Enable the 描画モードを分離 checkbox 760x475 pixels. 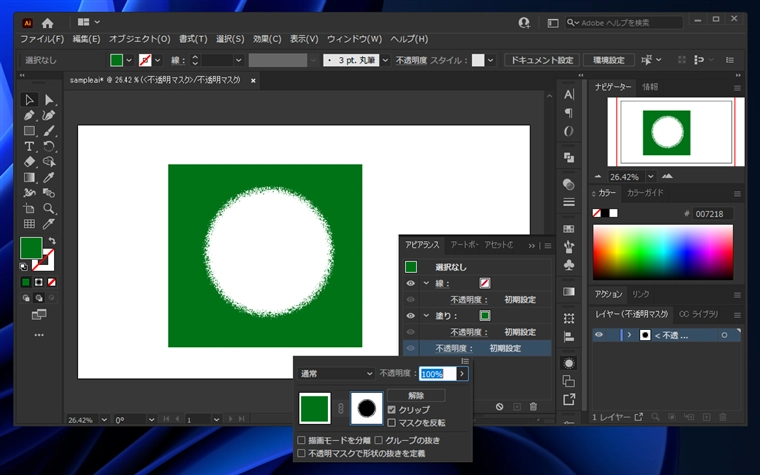pyautogui.click(x=301, y=440)
